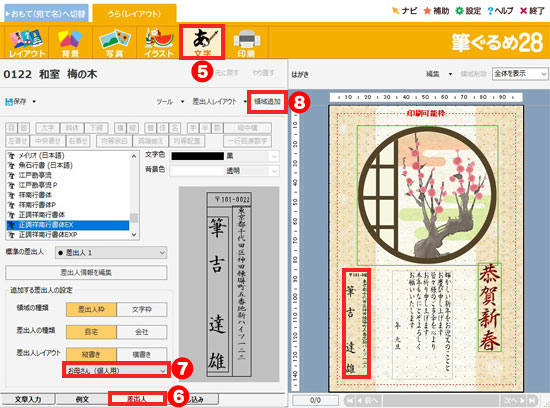Viewport: 550px width, 408px height.
Task: Open 標準の差出人 dropdown
Action: point(111,253)
